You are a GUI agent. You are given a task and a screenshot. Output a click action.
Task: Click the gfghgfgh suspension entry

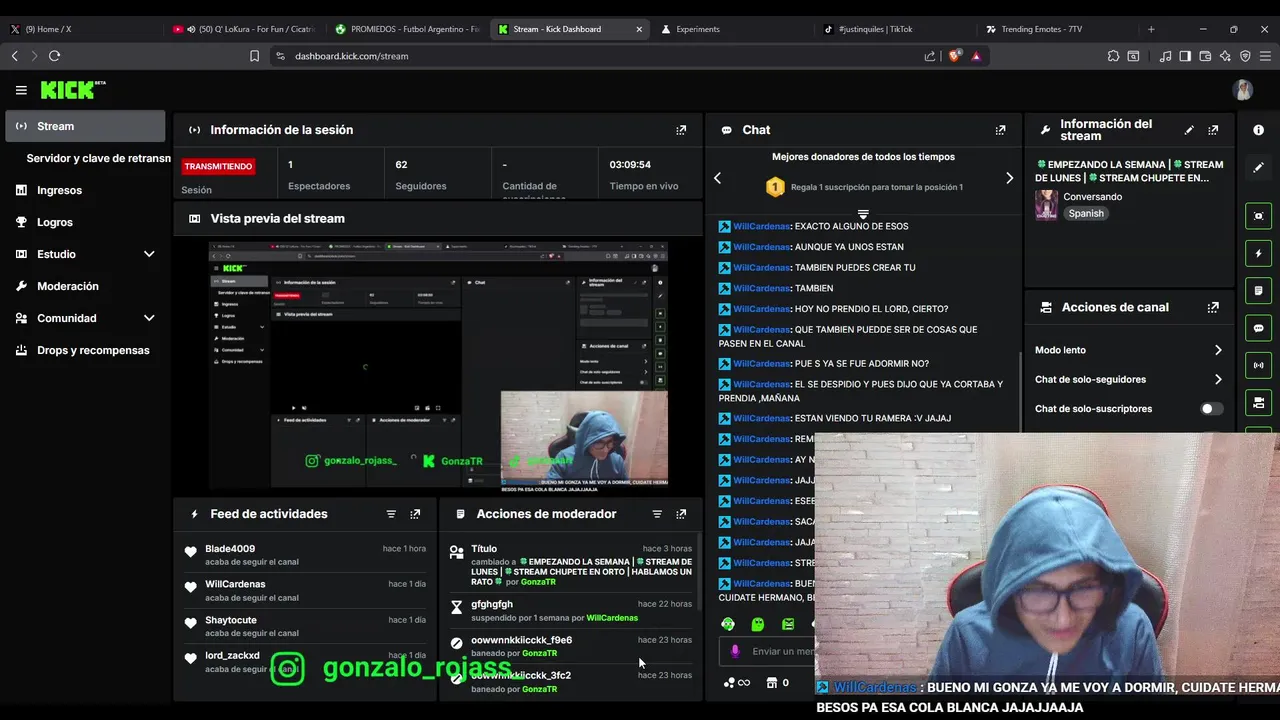[x=570, y=611]
